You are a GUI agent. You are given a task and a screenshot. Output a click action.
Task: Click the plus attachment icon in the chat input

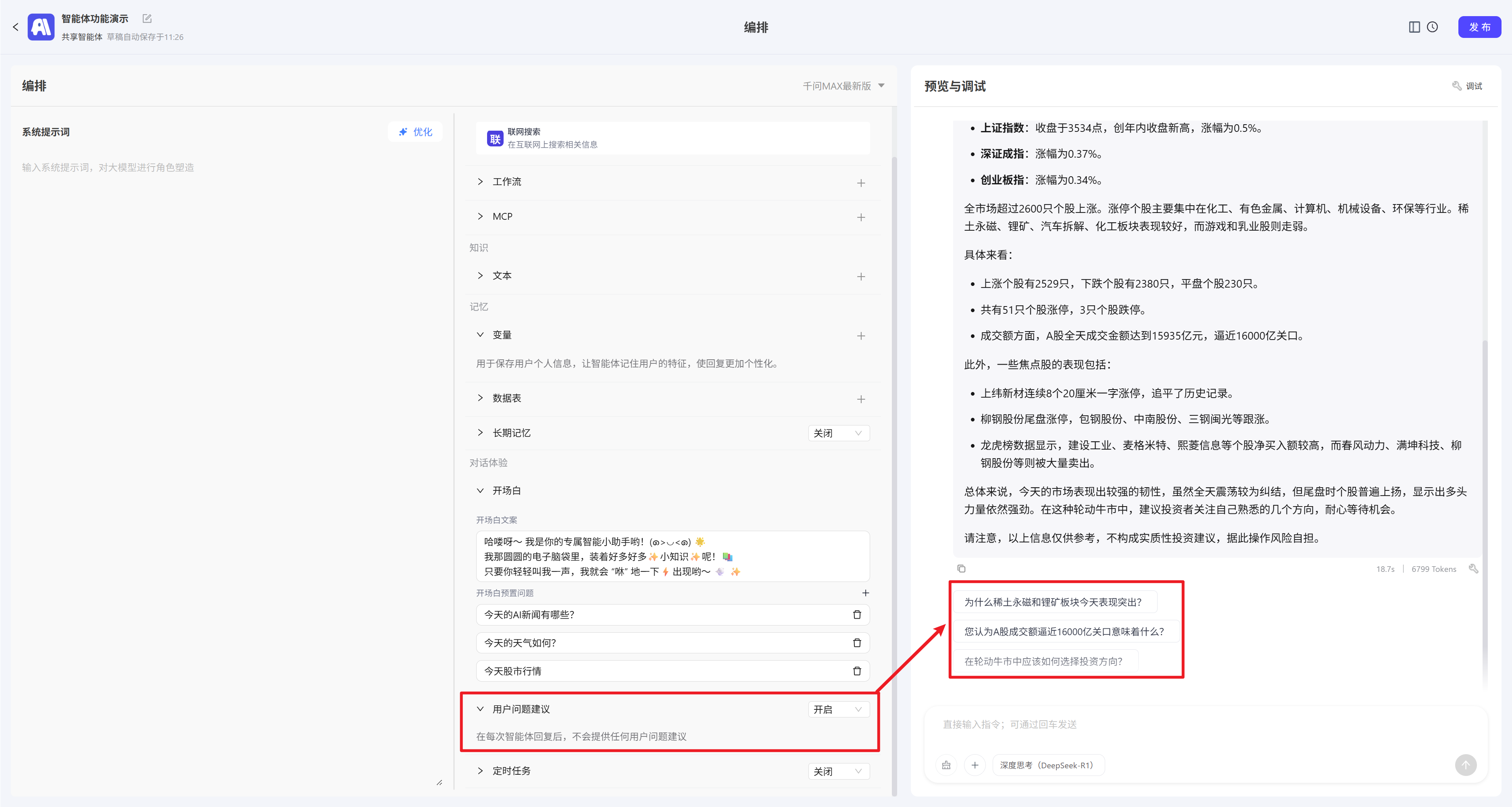(x=975, y=765)
